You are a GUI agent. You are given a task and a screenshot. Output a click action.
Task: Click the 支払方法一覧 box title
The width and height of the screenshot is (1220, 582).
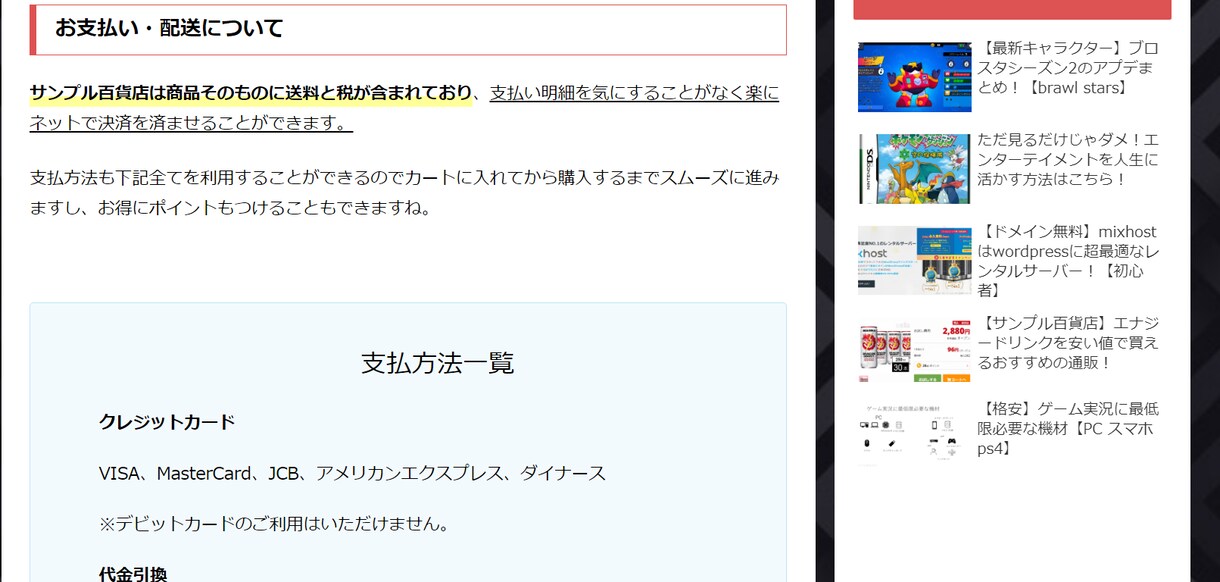(438, 362)
